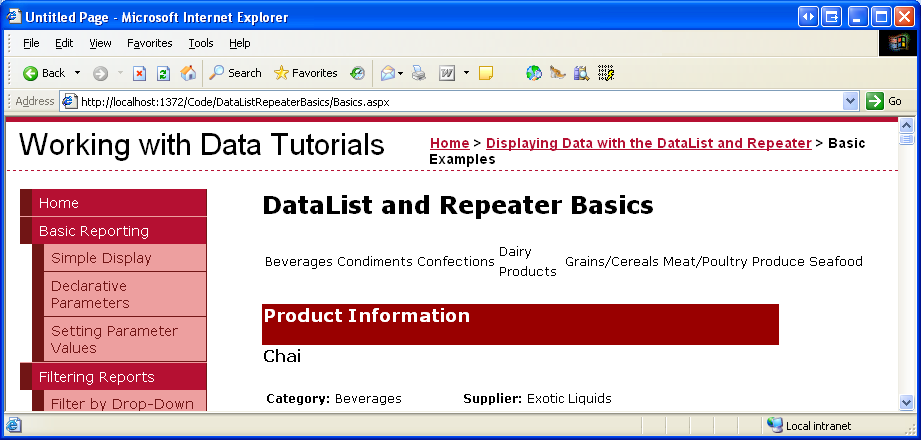Screen dimensions: 921x440
Task: Follow the Home breadcrumb link
Action: coord(449,143)
